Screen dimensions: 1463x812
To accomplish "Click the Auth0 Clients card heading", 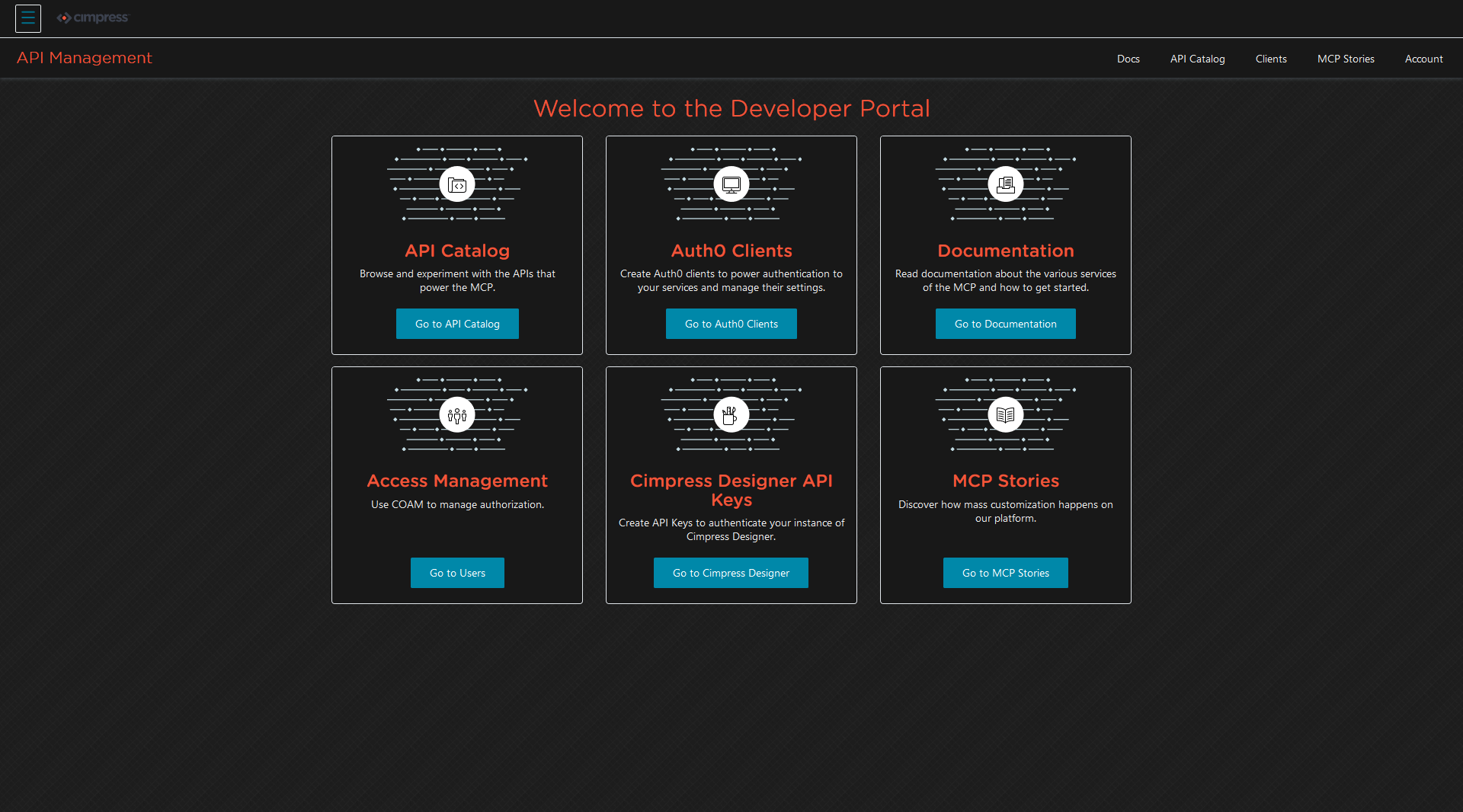I will tap(731, 251).
